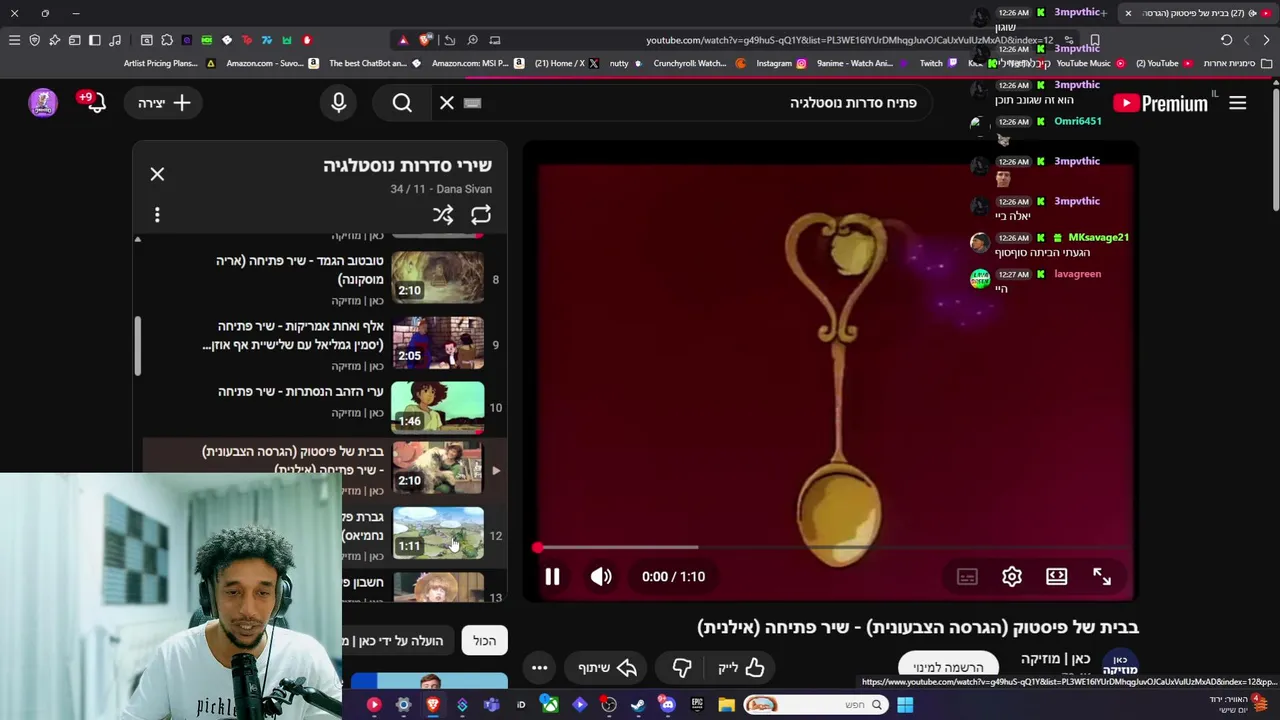Image resolution: width=1280 pixels, height=720 pixels.
Task: Click the YouTube search magnifier
Action: 402,103
